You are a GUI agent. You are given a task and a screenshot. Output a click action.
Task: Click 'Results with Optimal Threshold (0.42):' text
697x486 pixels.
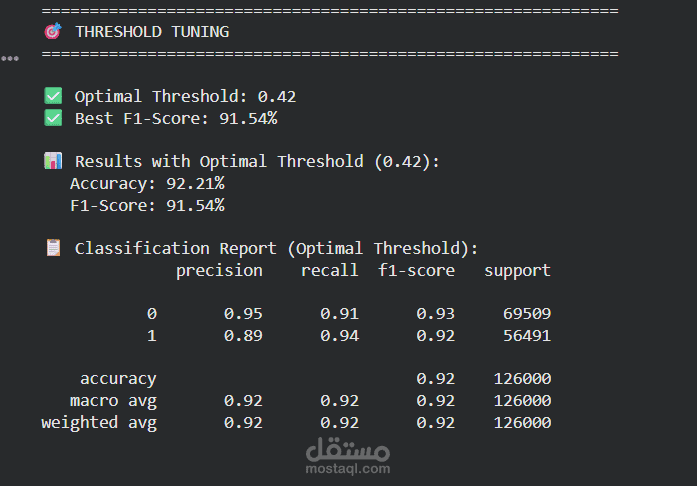click(257, 161)
